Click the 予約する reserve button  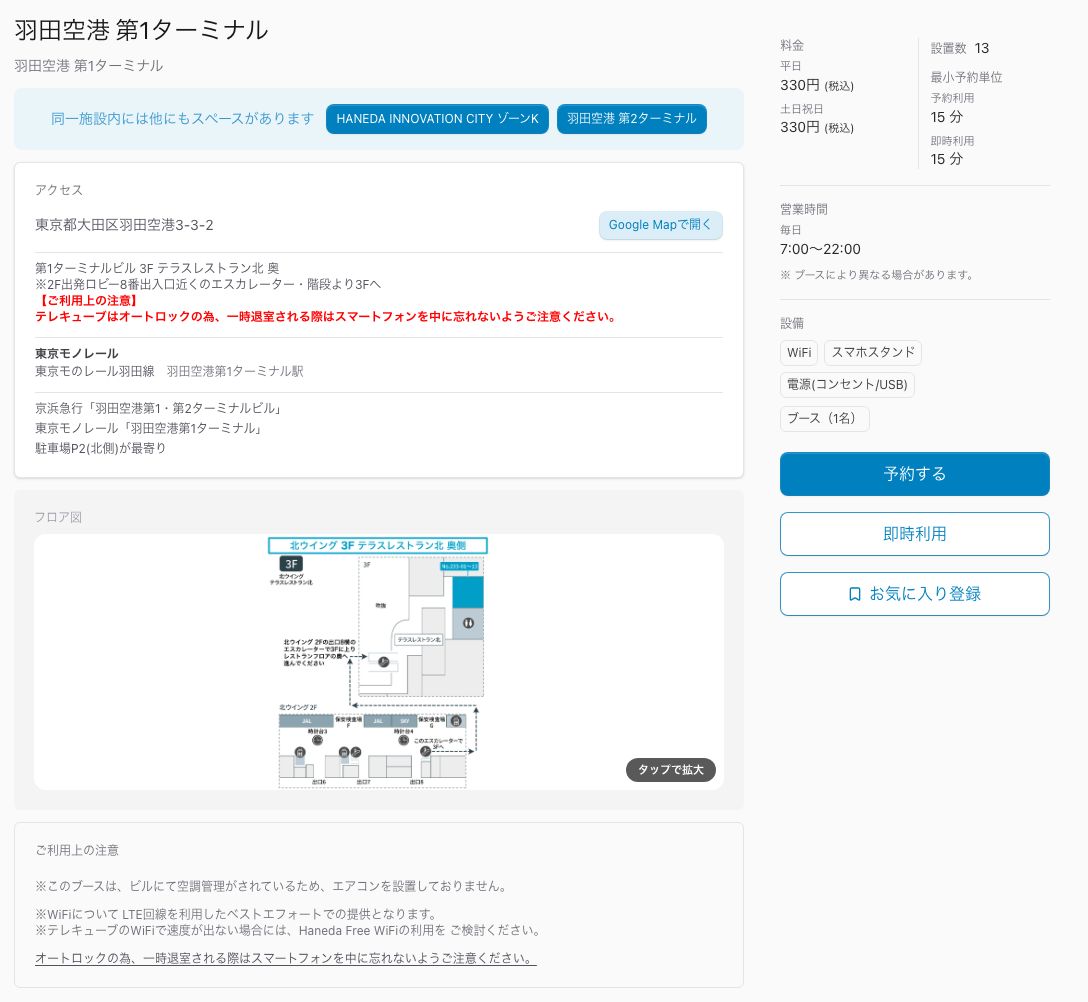(x=914, y=474)
